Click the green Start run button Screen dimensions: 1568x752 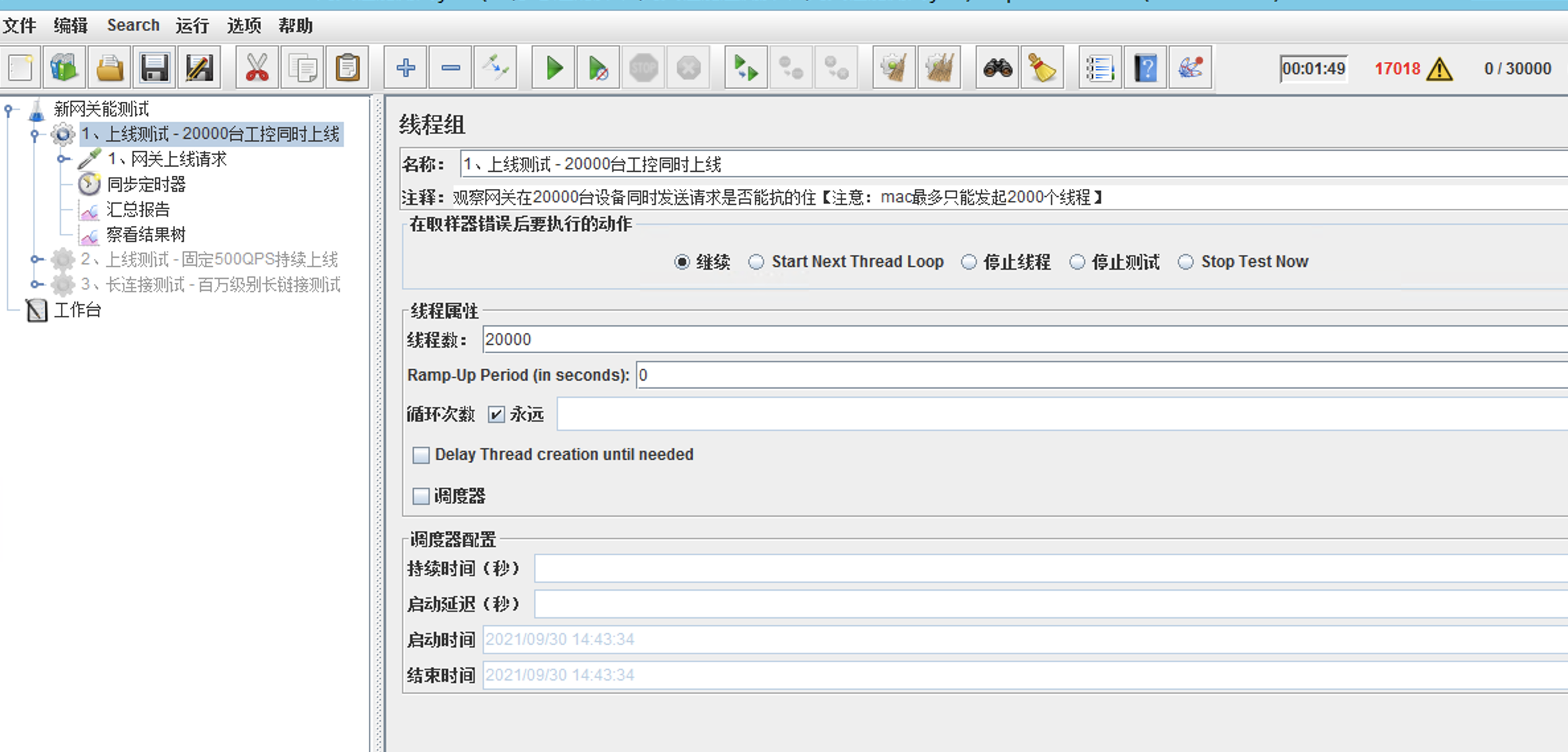coord(553,68)
